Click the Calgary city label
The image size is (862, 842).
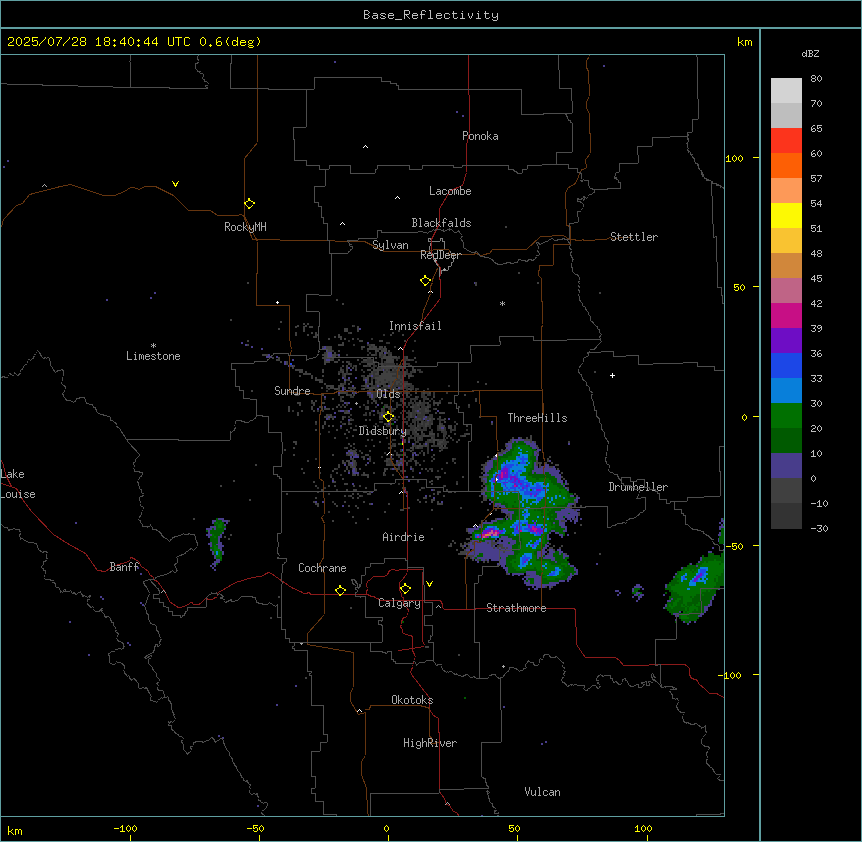coord(399,603)
